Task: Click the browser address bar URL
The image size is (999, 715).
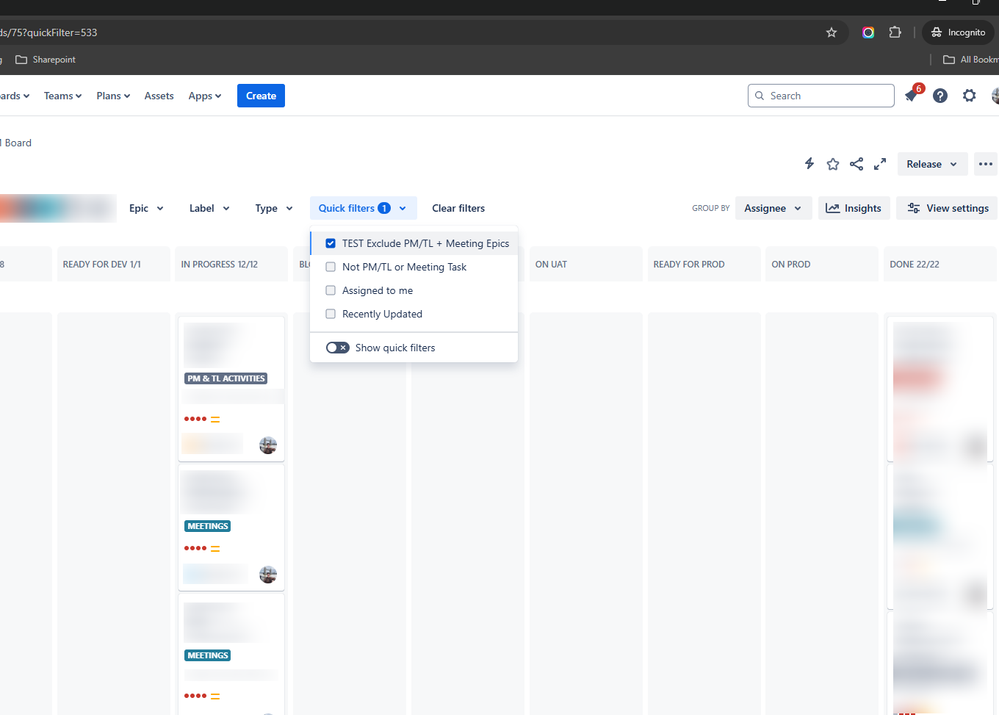Action: 49,32
